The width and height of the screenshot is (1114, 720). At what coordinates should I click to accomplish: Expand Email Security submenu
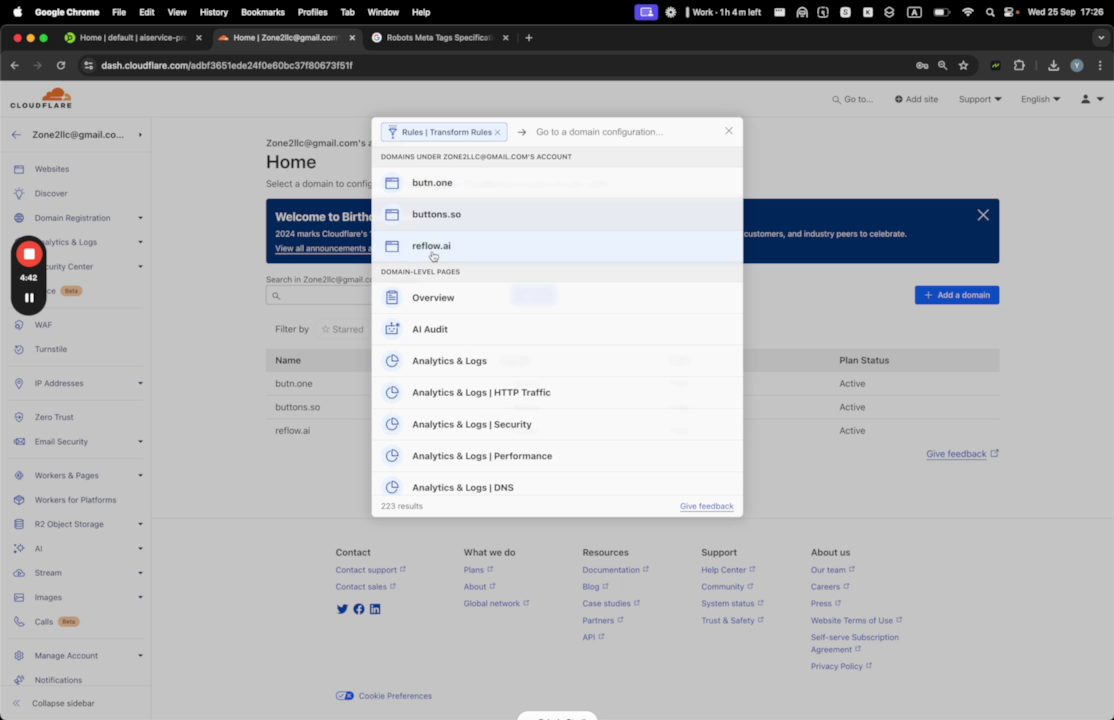[x=140, y=441]
